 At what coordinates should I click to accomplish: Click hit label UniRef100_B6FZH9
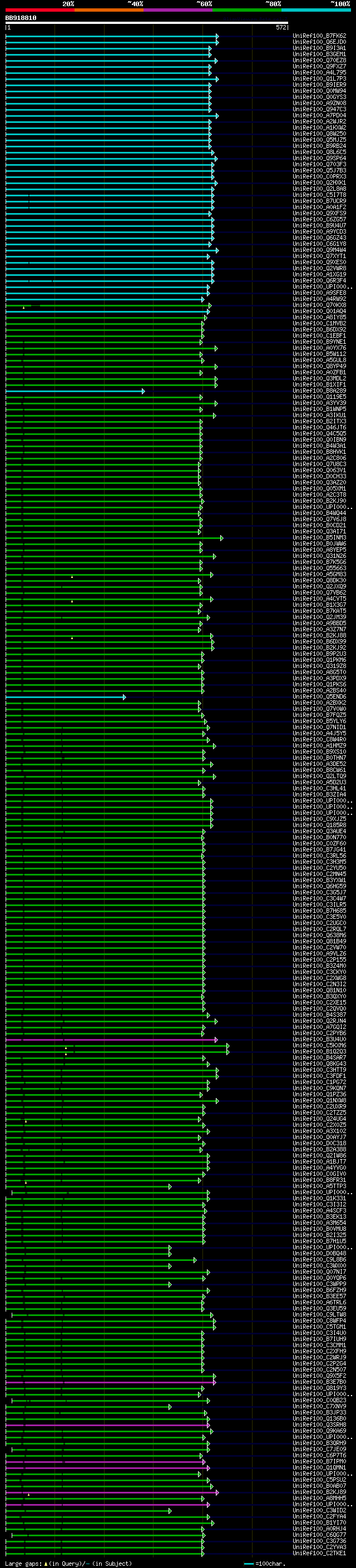pos(319,1290)
